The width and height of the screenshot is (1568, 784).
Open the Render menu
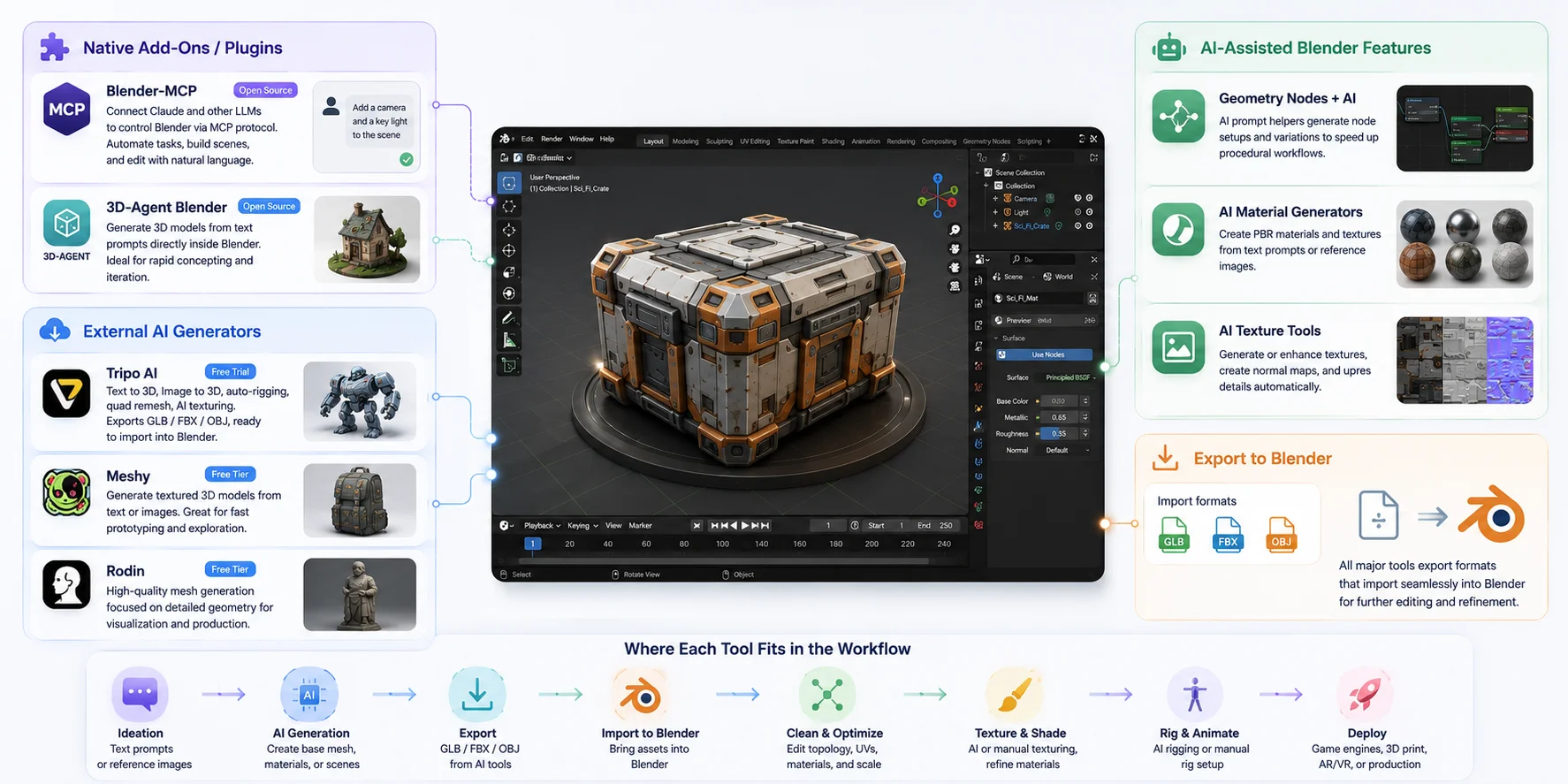(552, 139)
